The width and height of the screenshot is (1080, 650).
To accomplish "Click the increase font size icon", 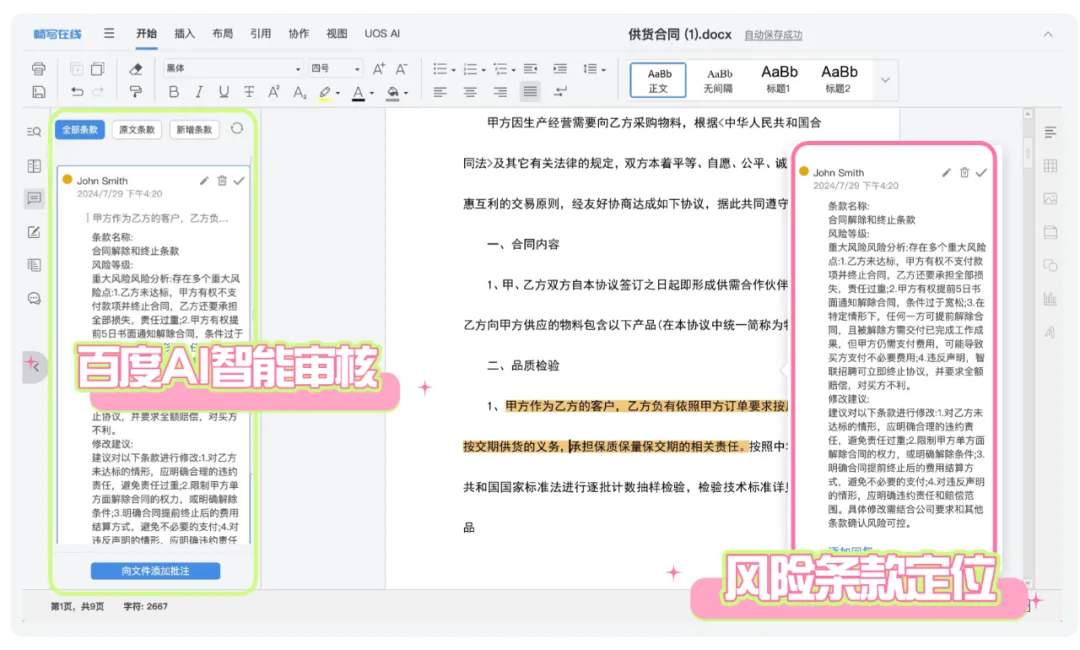I will [x=378, y=68].
